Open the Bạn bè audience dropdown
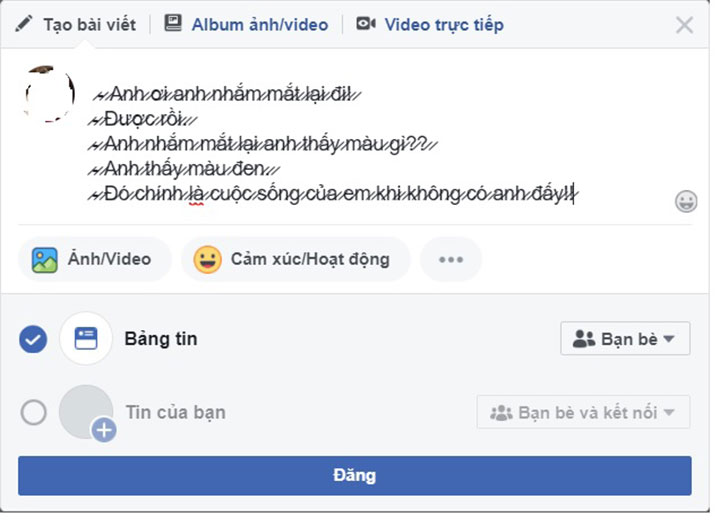The height and width of the screenshot is (525, 720). pos(625,339)
